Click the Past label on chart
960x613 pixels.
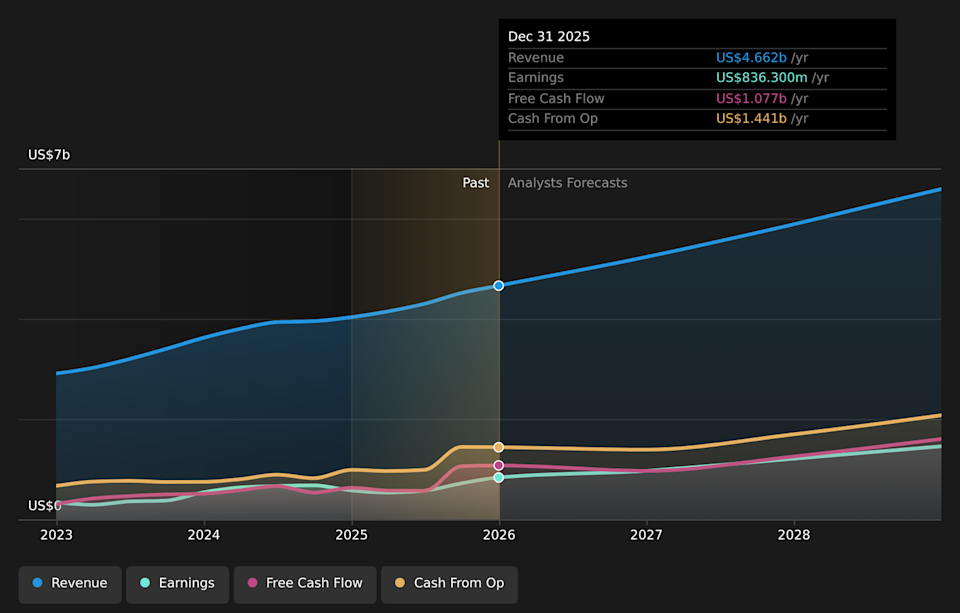[476, 183]
